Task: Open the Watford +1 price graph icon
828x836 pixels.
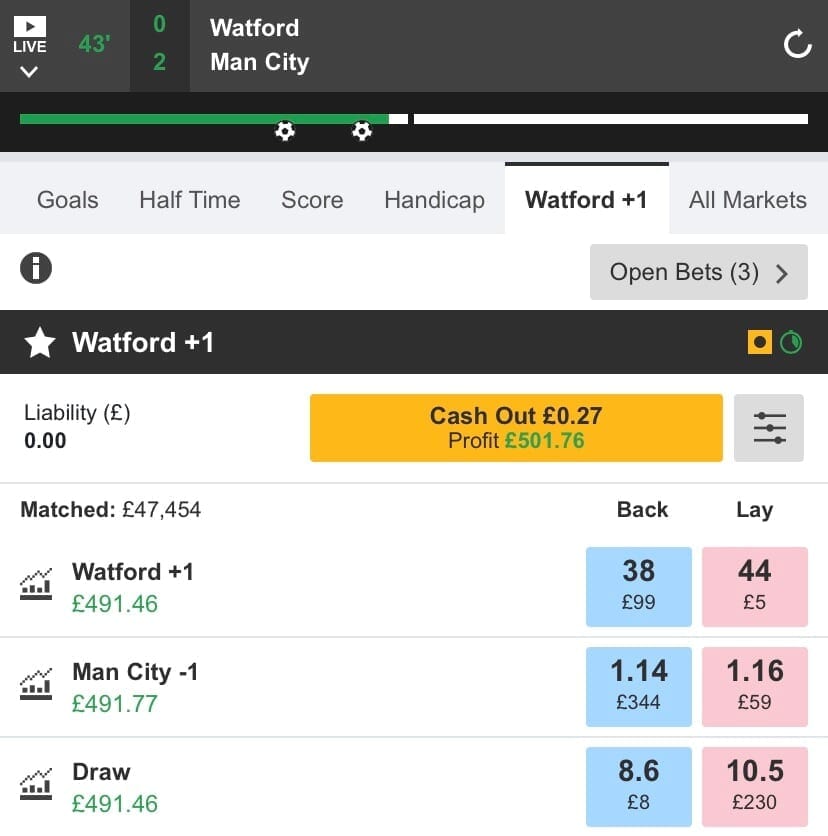Action: pos(36,584)
